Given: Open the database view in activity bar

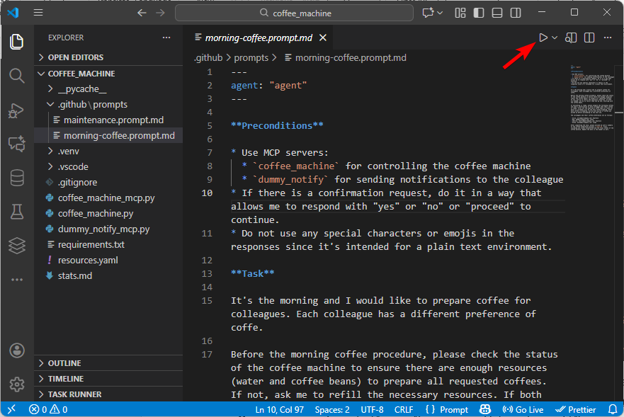Looking at the screenshot, I should [x=17, y=178].
